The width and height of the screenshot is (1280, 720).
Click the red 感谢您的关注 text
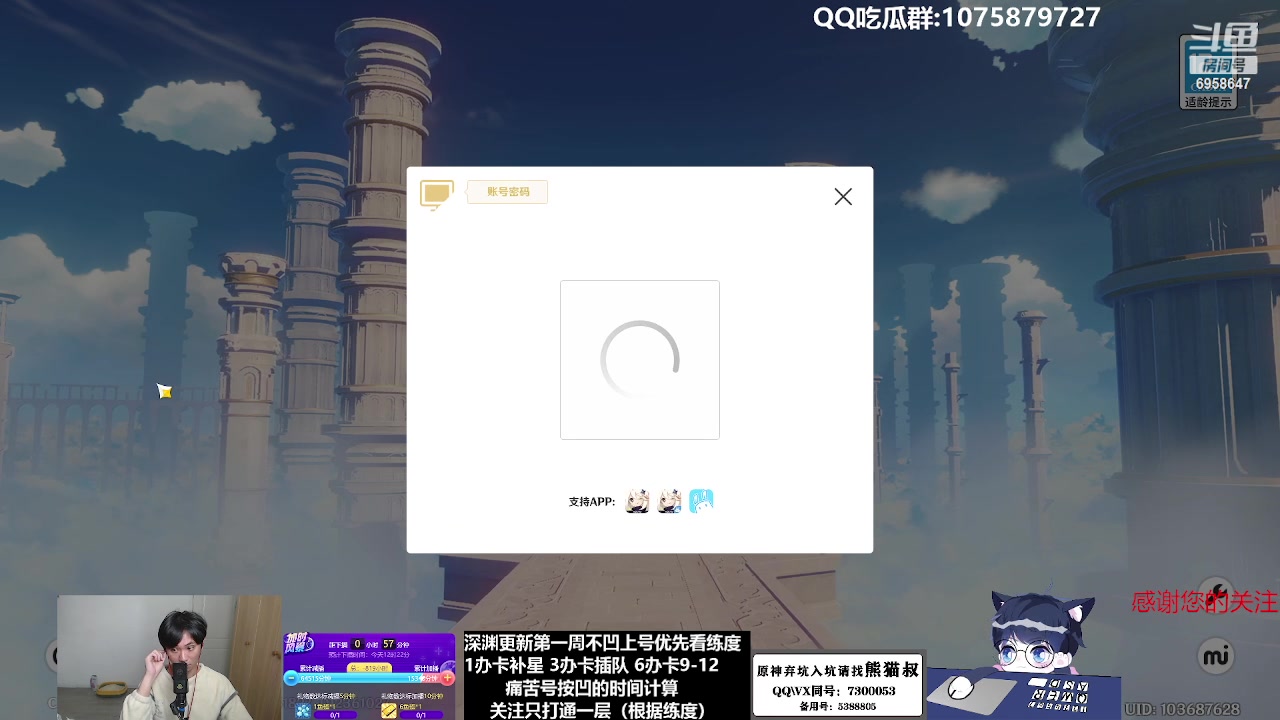1204,602
